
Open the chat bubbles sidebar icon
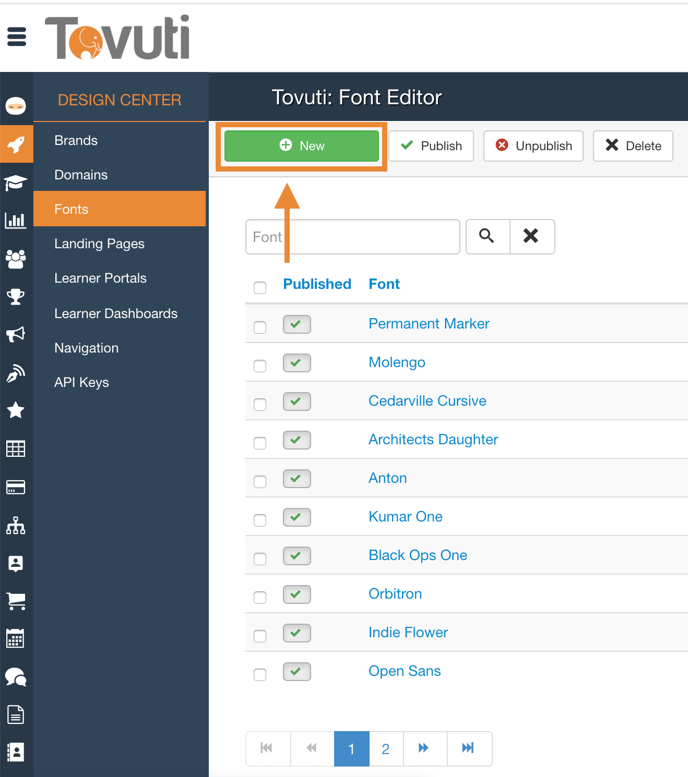click(x=16, y=677)
